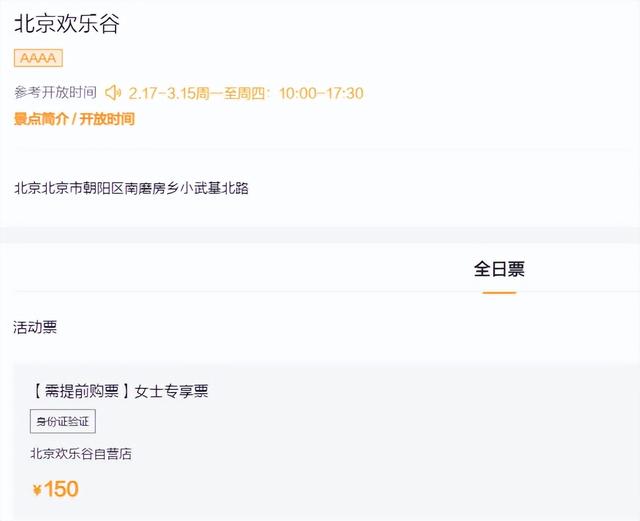Click the 北京欢乐谷自营店 store name

[81, 454]
